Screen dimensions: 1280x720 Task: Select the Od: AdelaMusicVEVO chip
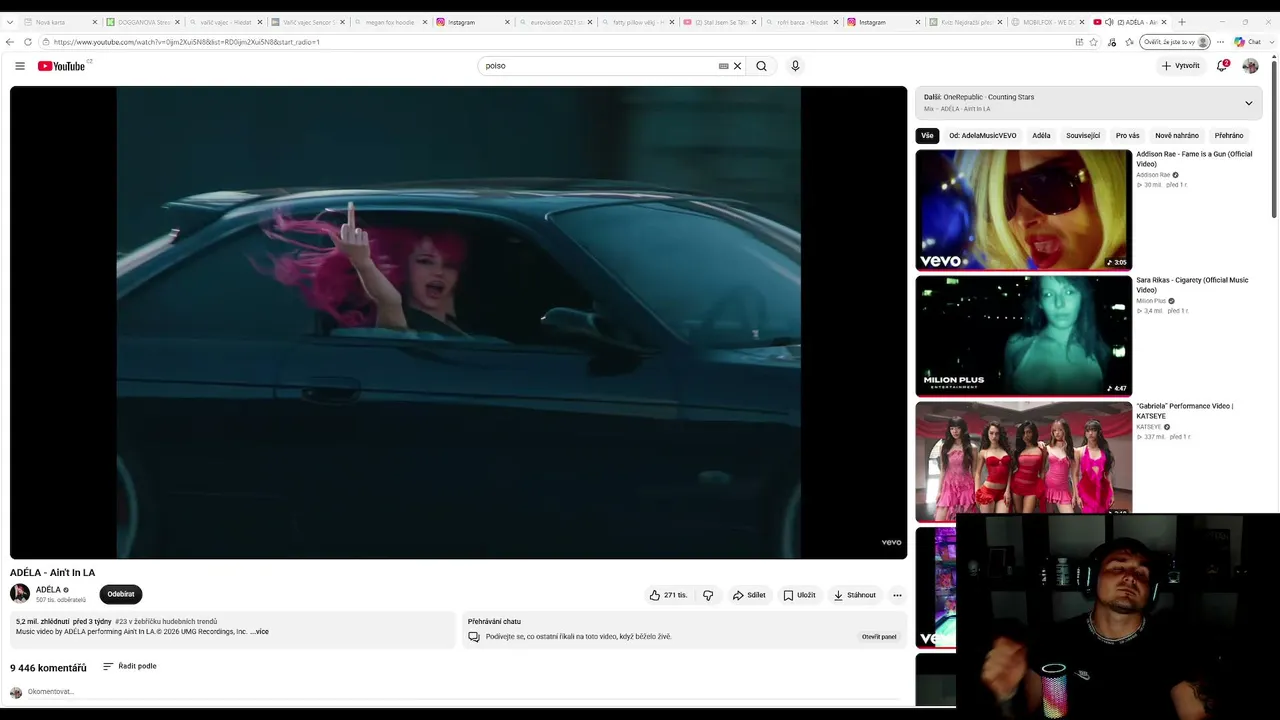click(x=983, y=136)
